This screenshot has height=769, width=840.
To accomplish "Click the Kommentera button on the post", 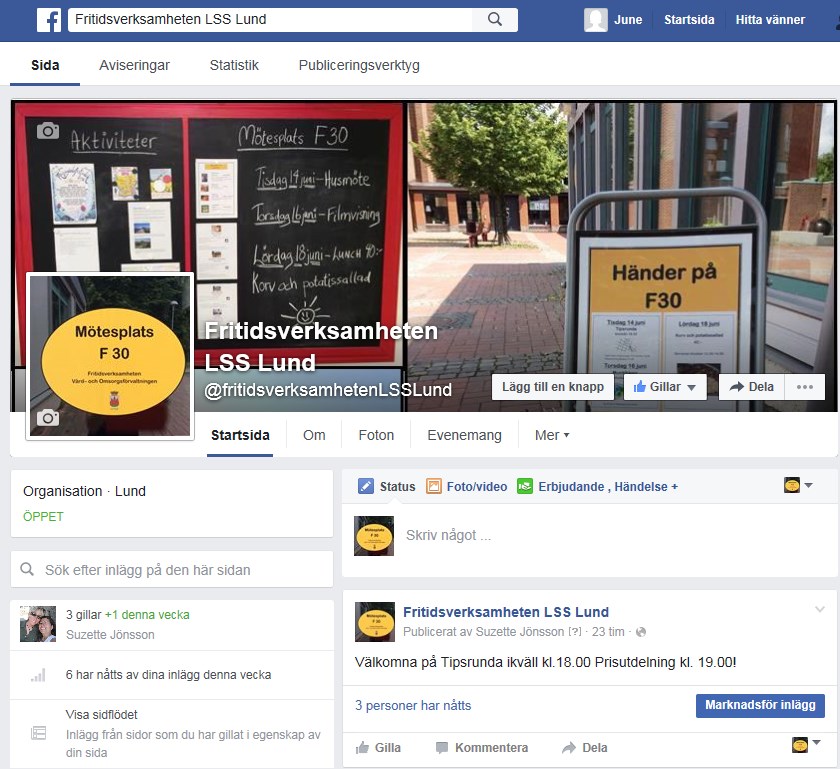I will [482, 748].
